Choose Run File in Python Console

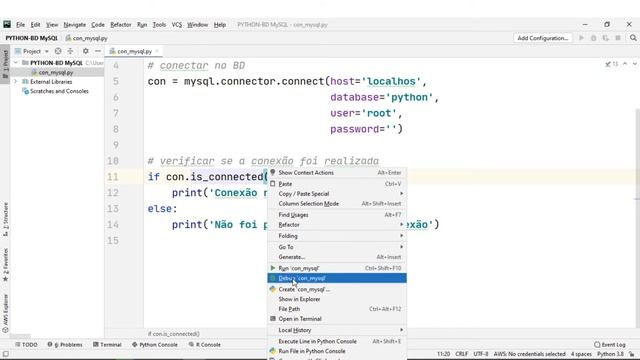tap(337, 351)
